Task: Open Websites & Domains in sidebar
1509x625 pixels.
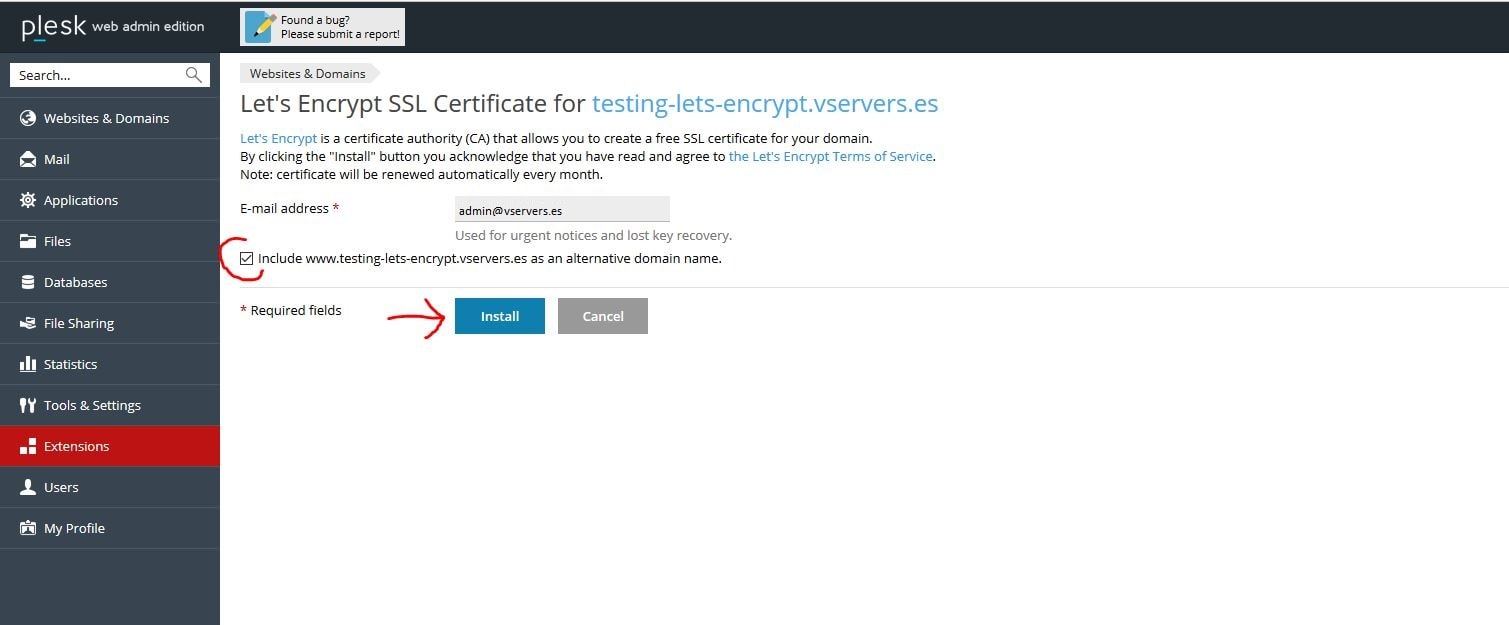Action: click(x=109, y=118)
